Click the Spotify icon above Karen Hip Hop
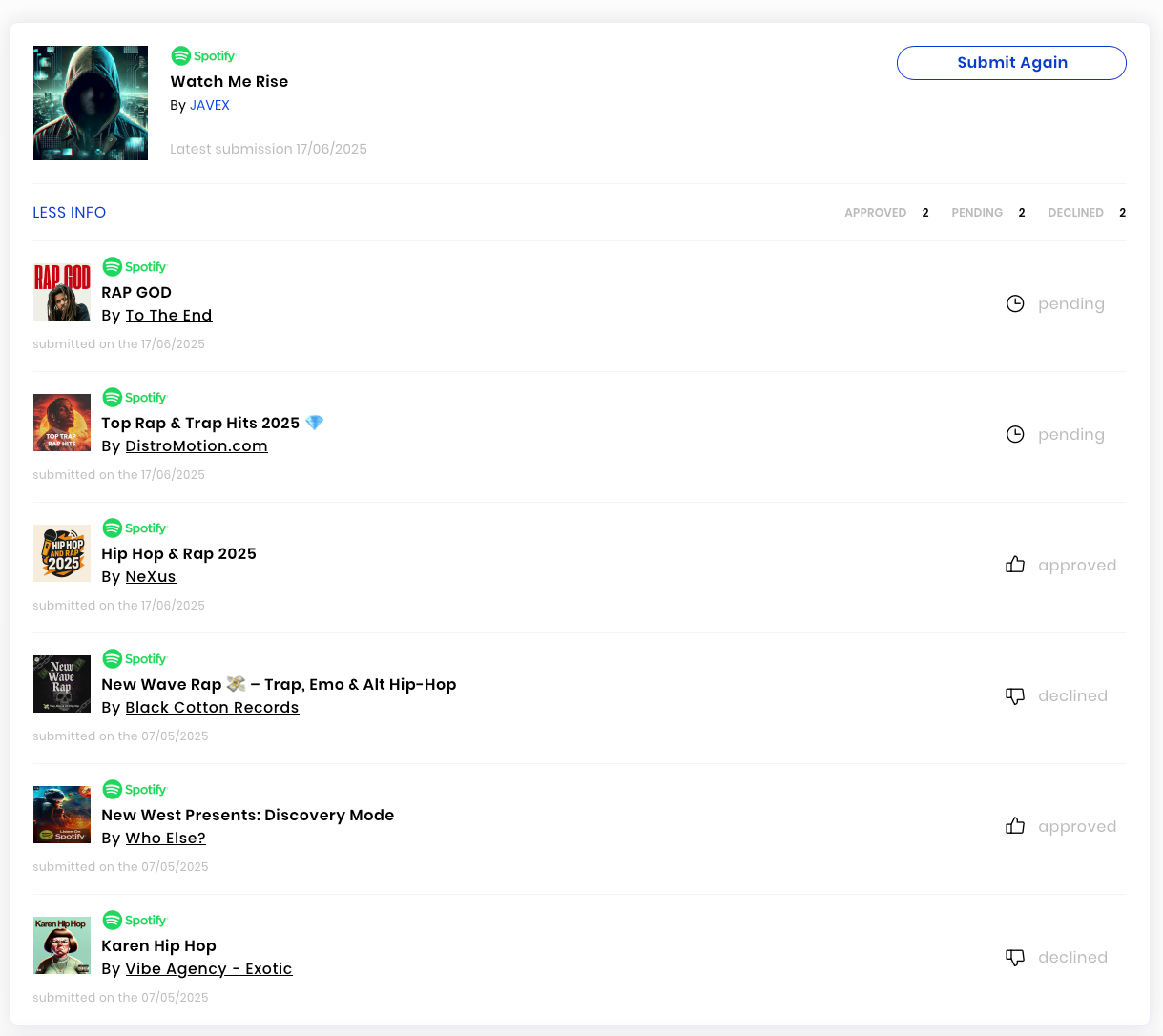Screen dimensions: 1163x1036 tap(135, 921)
